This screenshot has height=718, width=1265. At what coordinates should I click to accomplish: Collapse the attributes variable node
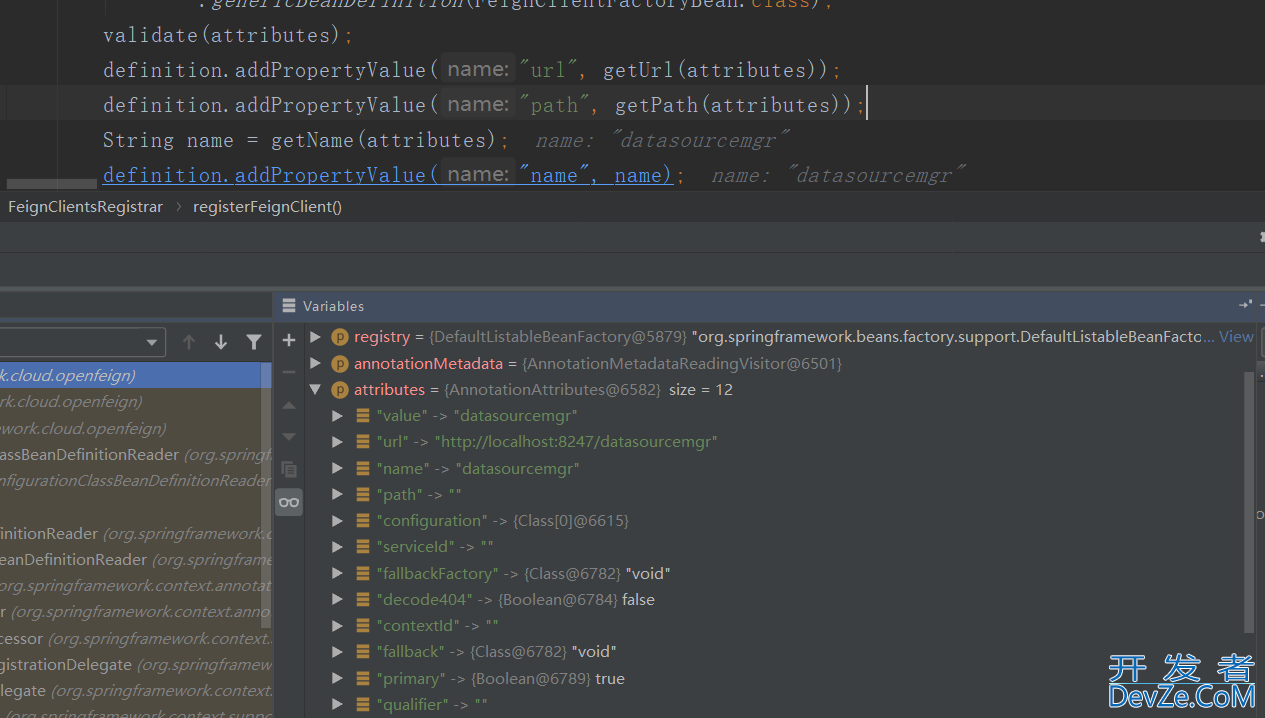coord(316,390)
